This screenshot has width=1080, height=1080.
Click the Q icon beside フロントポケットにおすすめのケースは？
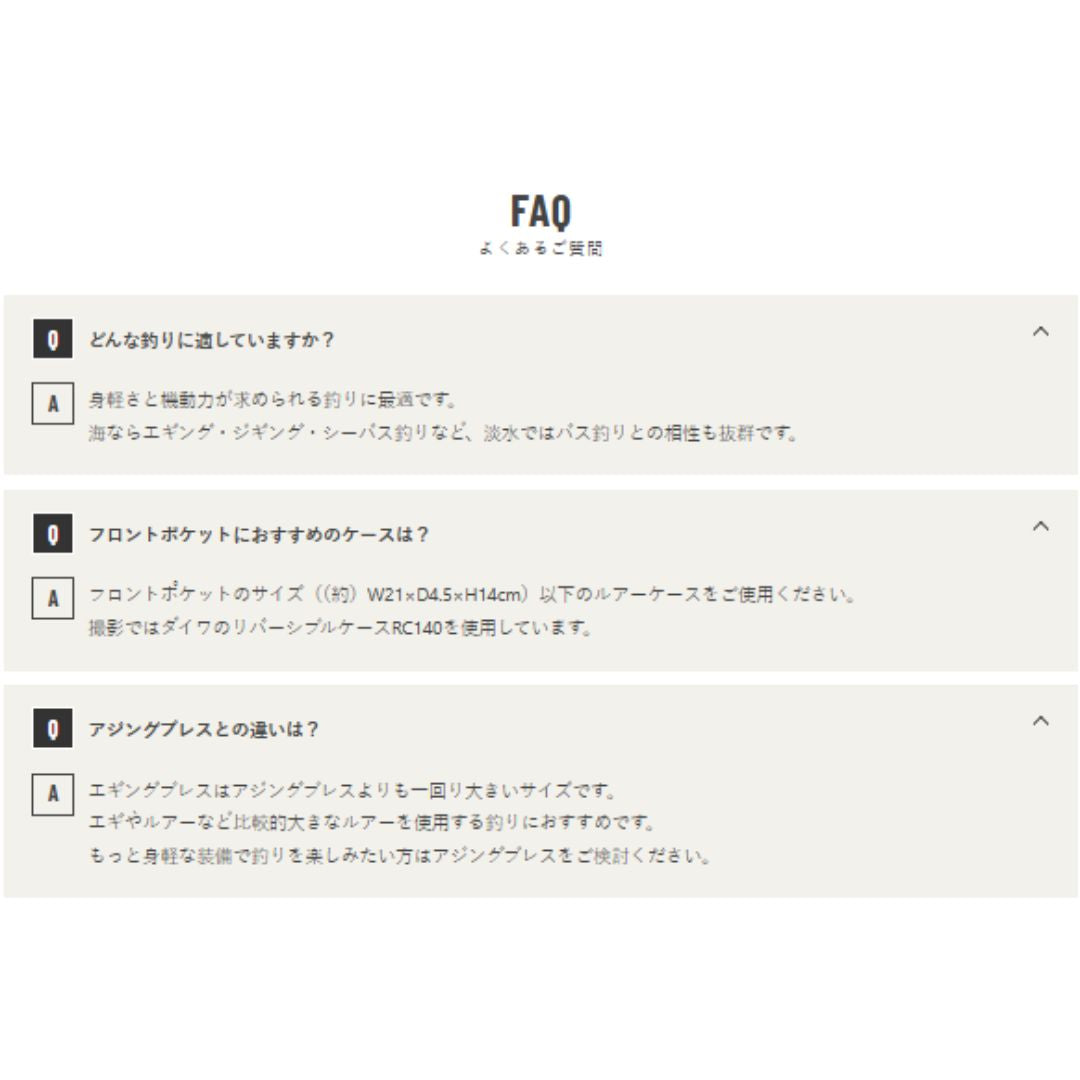point(53,534)
